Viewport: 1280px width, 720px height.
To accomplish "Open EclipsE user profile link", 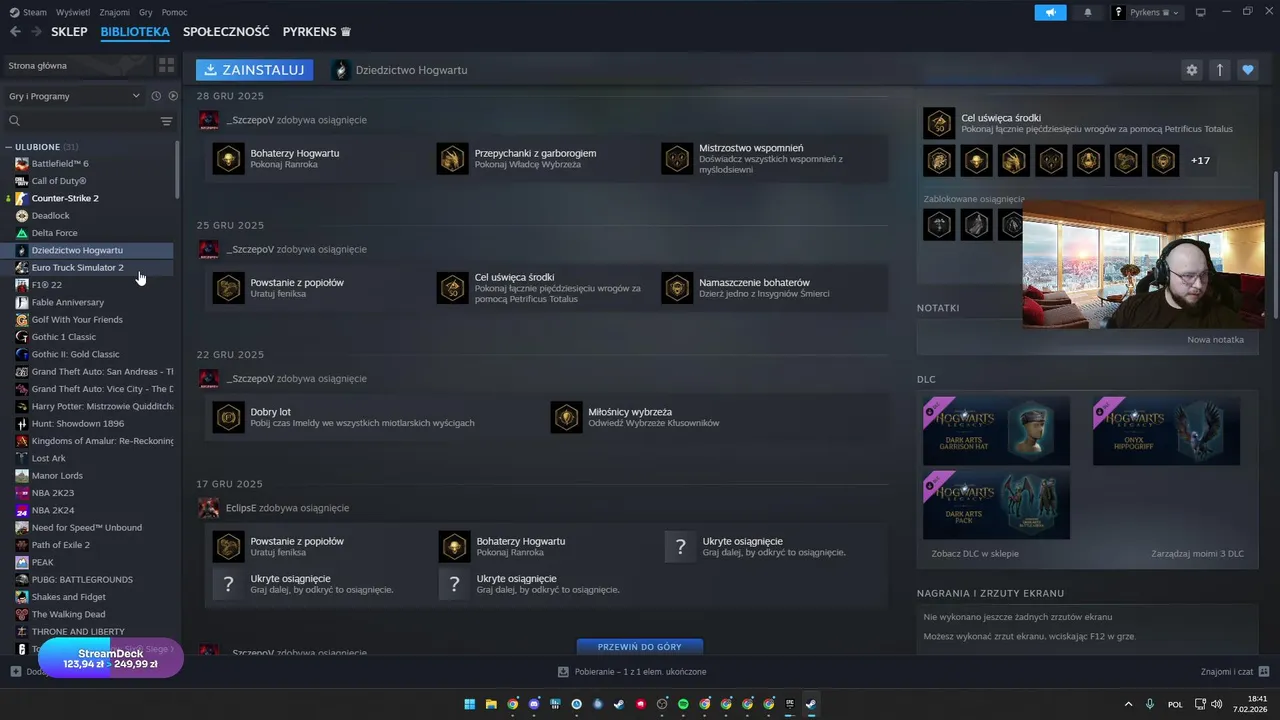I will click(x=240, y=508).
